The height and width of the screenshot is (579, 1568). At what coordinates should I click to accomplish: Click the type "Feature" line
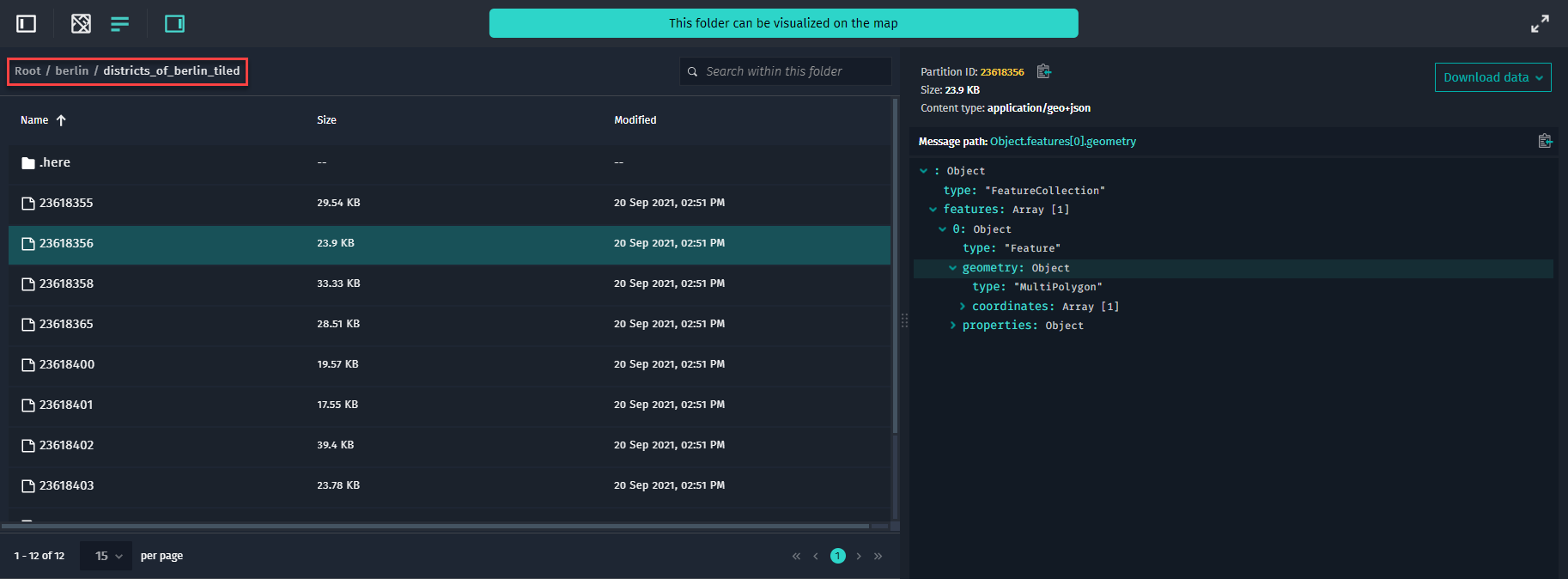[x=1012, y=248]
